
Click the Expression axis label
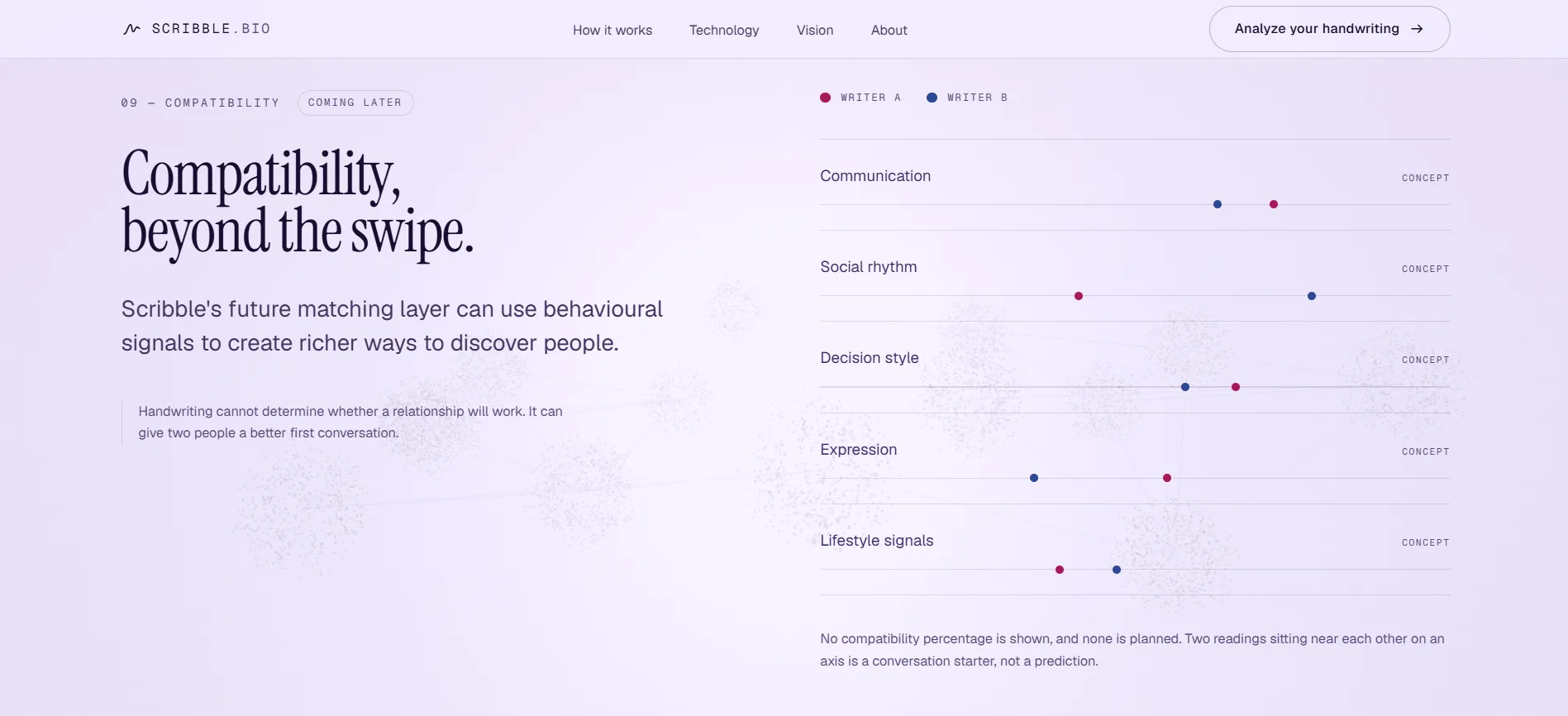coord(859,450)
